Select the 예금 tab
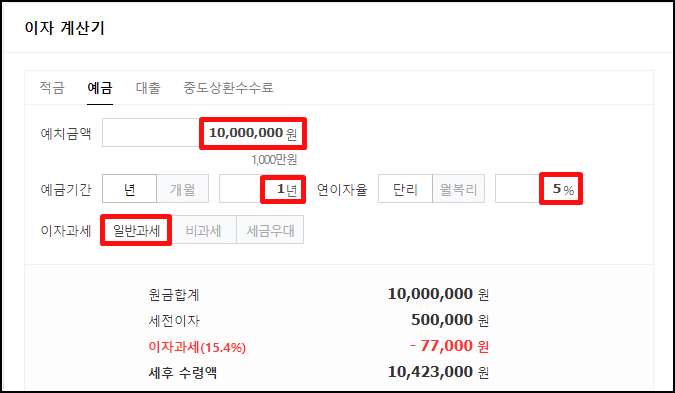The image size is (675, 393). click(x=100, y=88)
